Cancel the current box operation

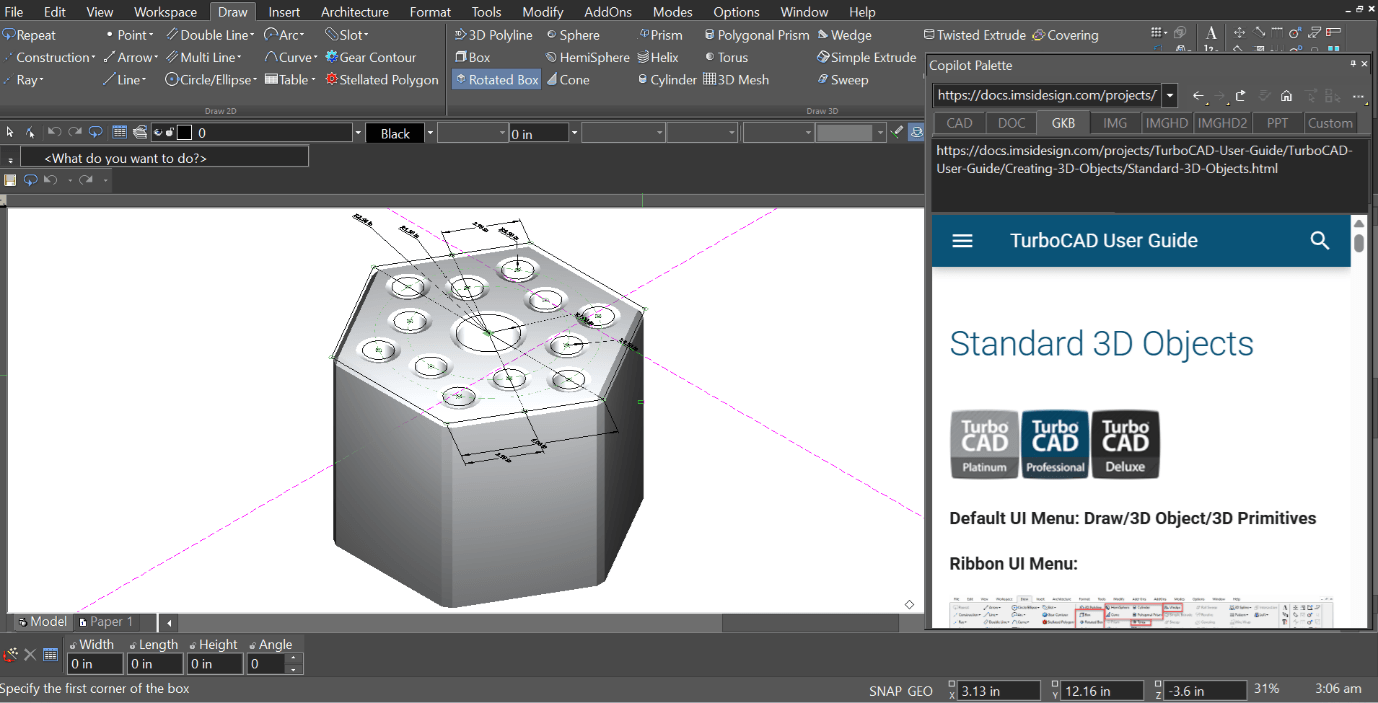(30, 655)
